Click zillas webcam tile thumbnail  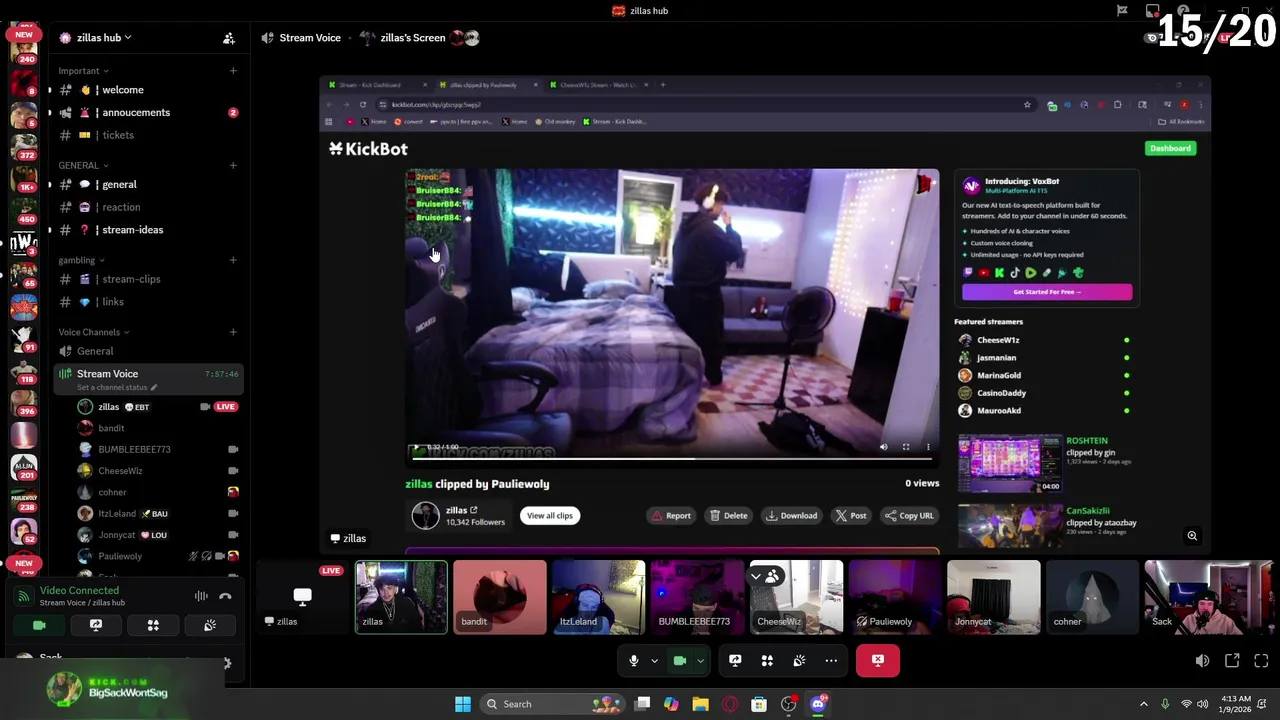(401, 597)
